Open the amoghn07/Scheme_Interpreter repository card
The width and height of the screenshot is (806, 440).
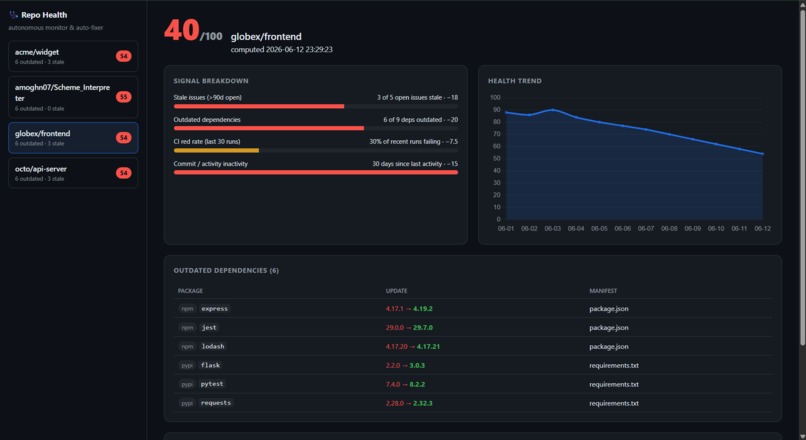point(73,97)
